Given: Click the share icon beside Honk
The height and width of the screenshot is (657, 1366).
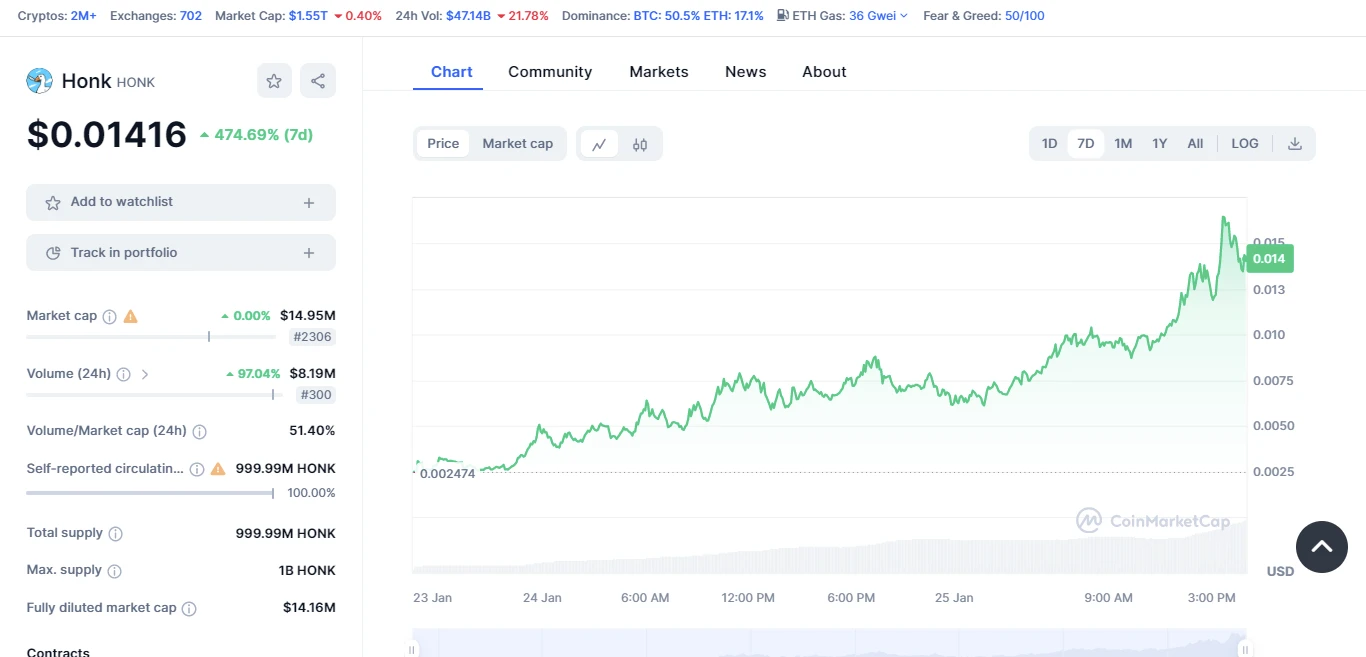Looking at the screenshot, I should point(318,81).
